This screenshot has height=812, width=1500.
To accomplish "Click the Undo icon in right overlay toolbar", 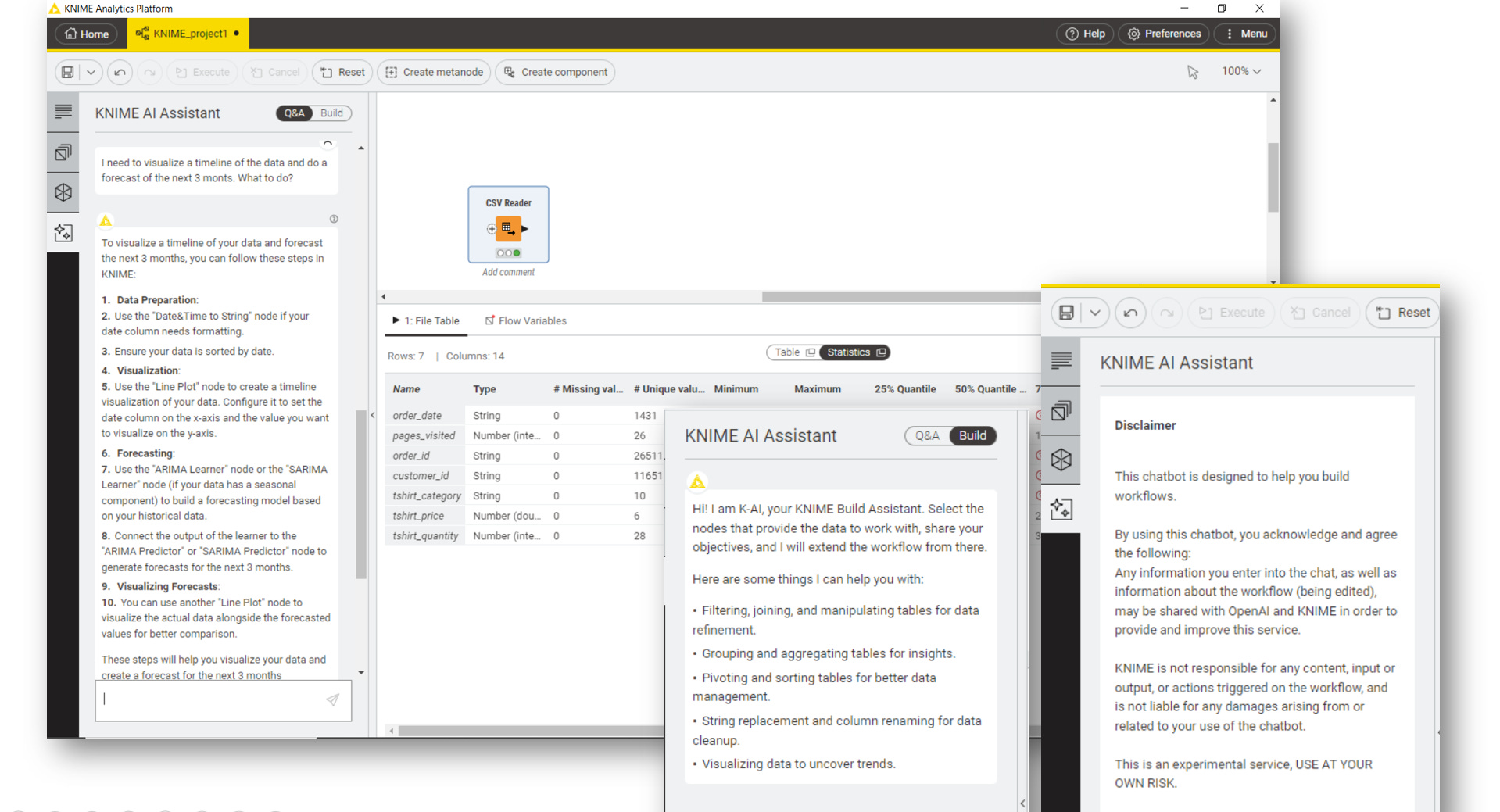I will pos(1130,313).
